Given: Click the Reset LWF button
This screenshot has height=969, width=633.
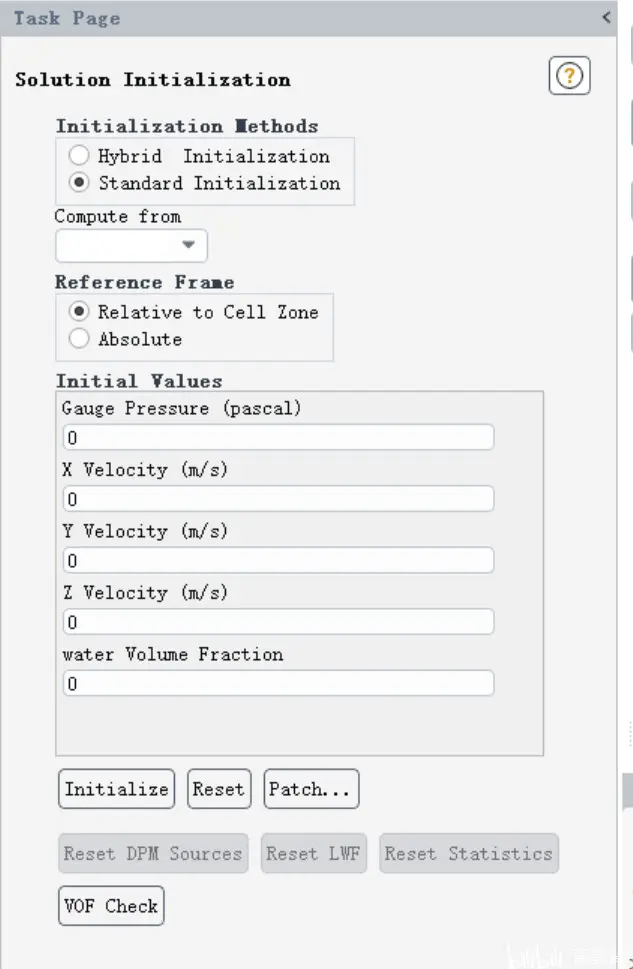Looking at the screenshot, I should [x=313, y=853].
